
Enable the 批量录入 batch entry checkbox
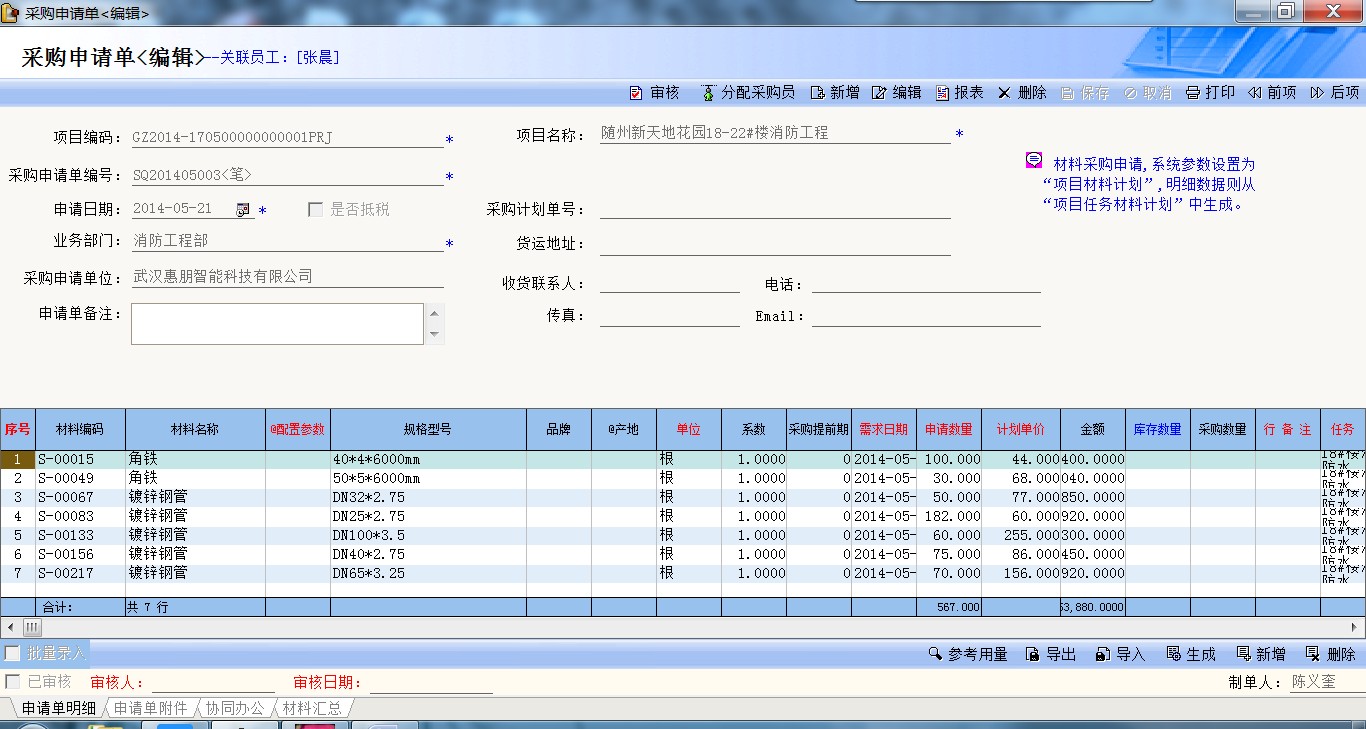13,653
